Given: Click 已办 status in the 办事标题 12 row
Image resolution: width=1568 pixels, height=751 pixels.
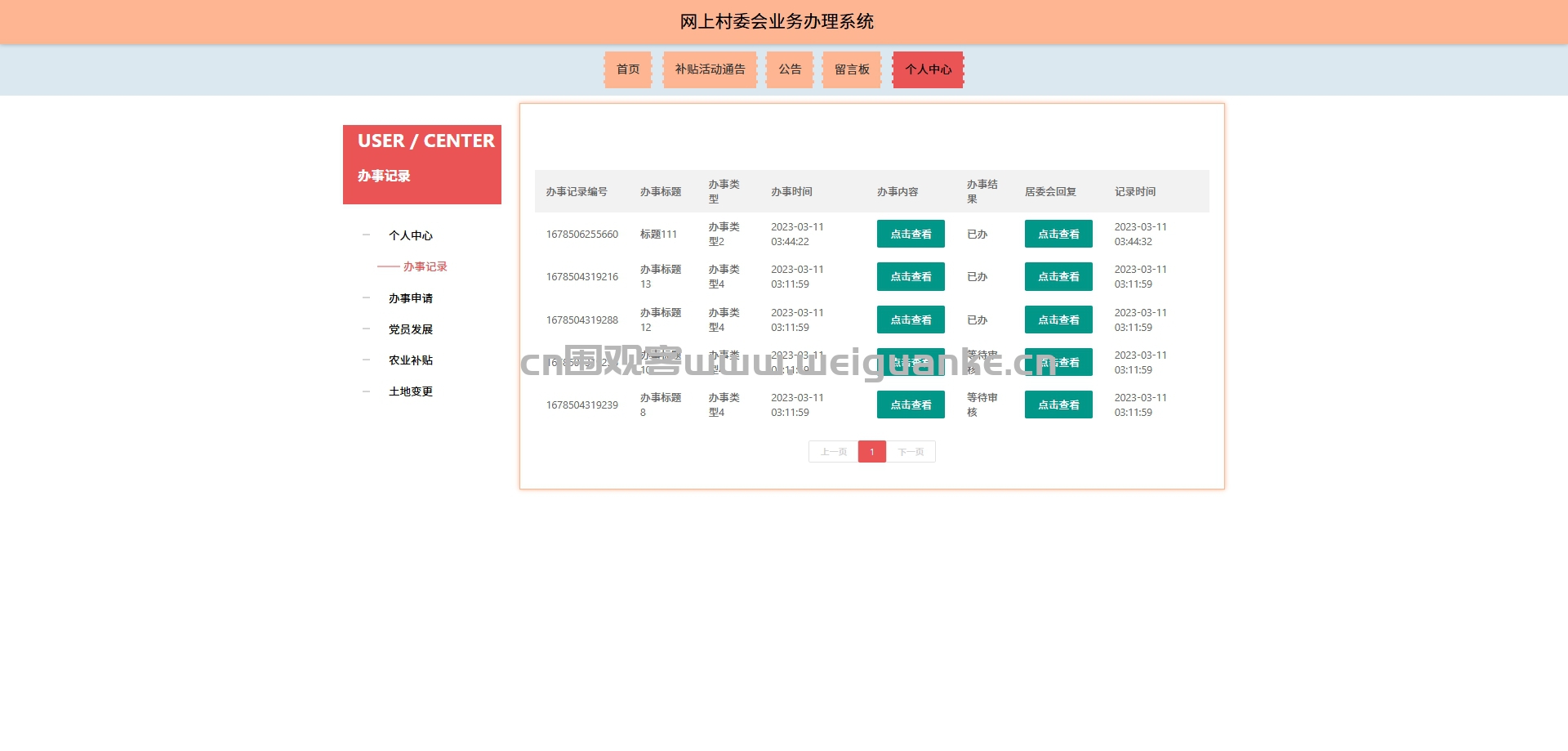Looking at the screenshot, I should point(977,320).
